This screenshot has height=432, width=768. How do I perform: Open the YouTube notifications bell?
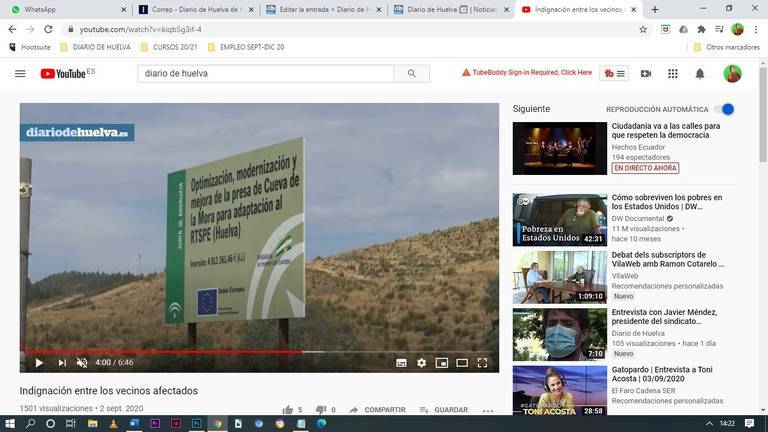coord(700,73)
